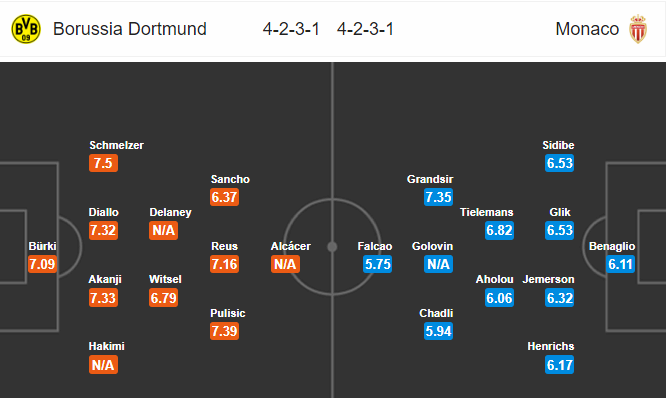Click Dortmund's 4-2-3-1 formation text

291,29
